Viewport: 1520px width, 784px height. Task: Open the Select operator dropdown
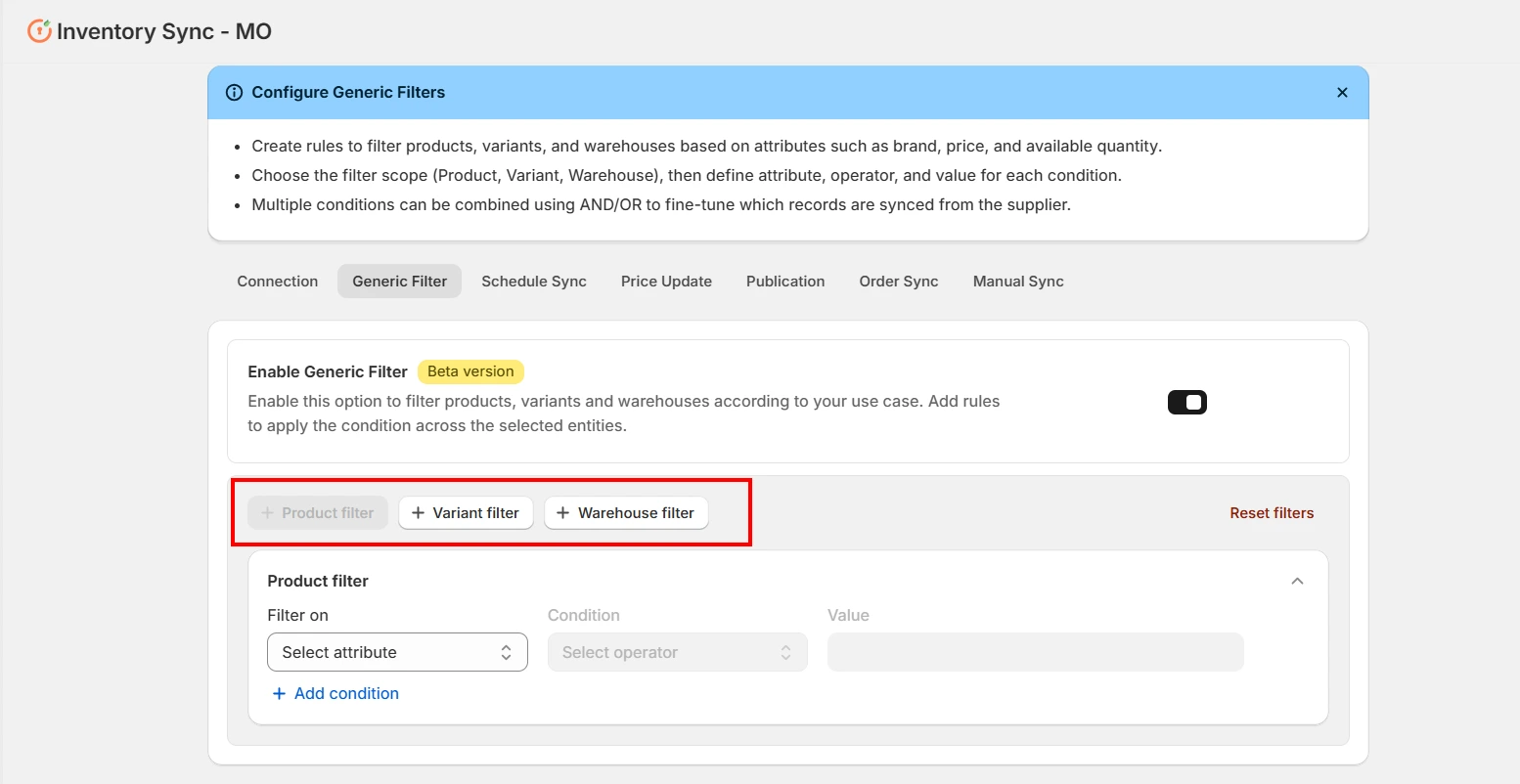pyautogui.click(x=677, y=652)
